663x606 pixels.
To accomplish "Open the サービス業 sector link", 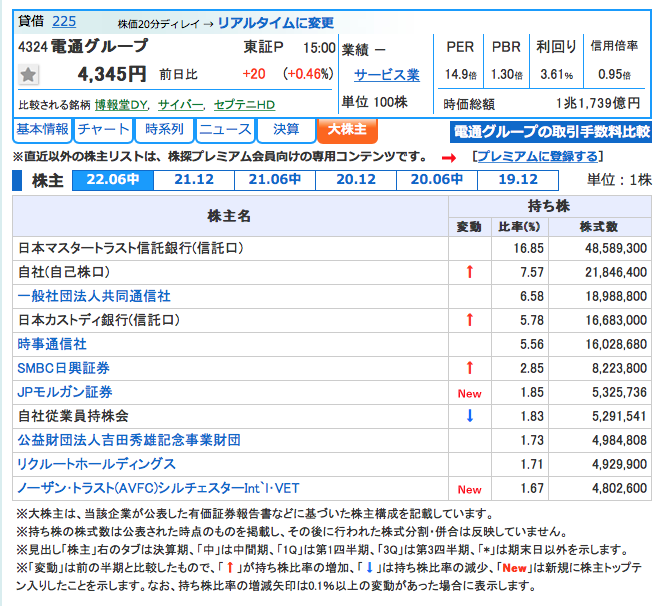I will (387, 75).
